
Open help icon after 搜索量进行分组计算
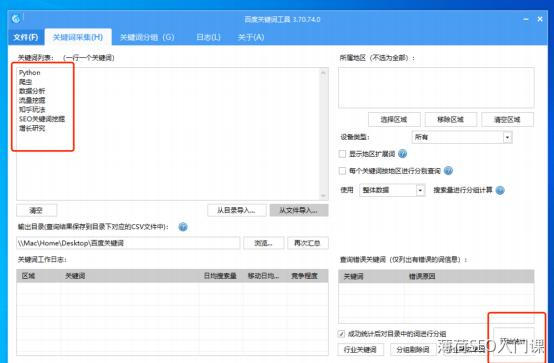click(x=500, y=190)
